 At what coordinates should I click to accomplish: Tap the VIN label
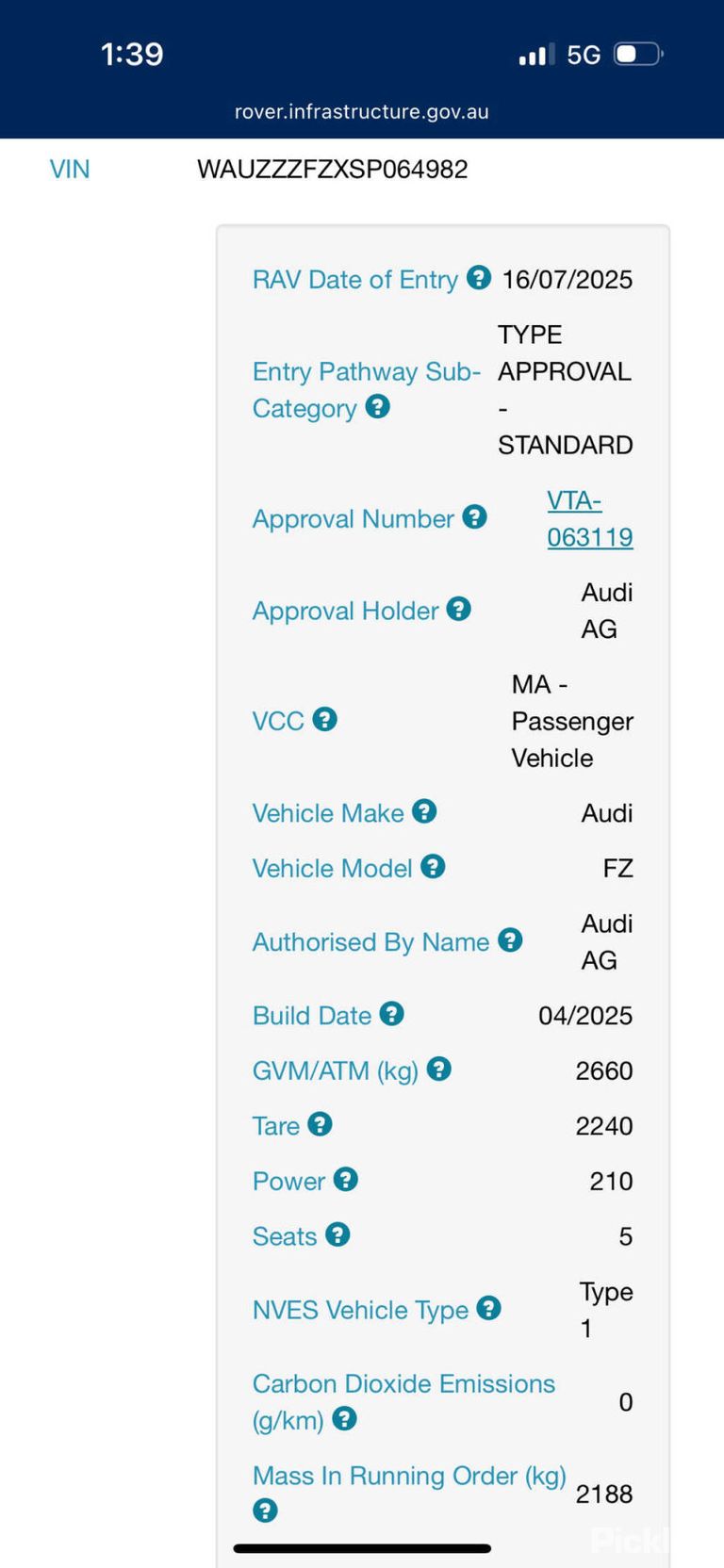(x=70, y=170)
